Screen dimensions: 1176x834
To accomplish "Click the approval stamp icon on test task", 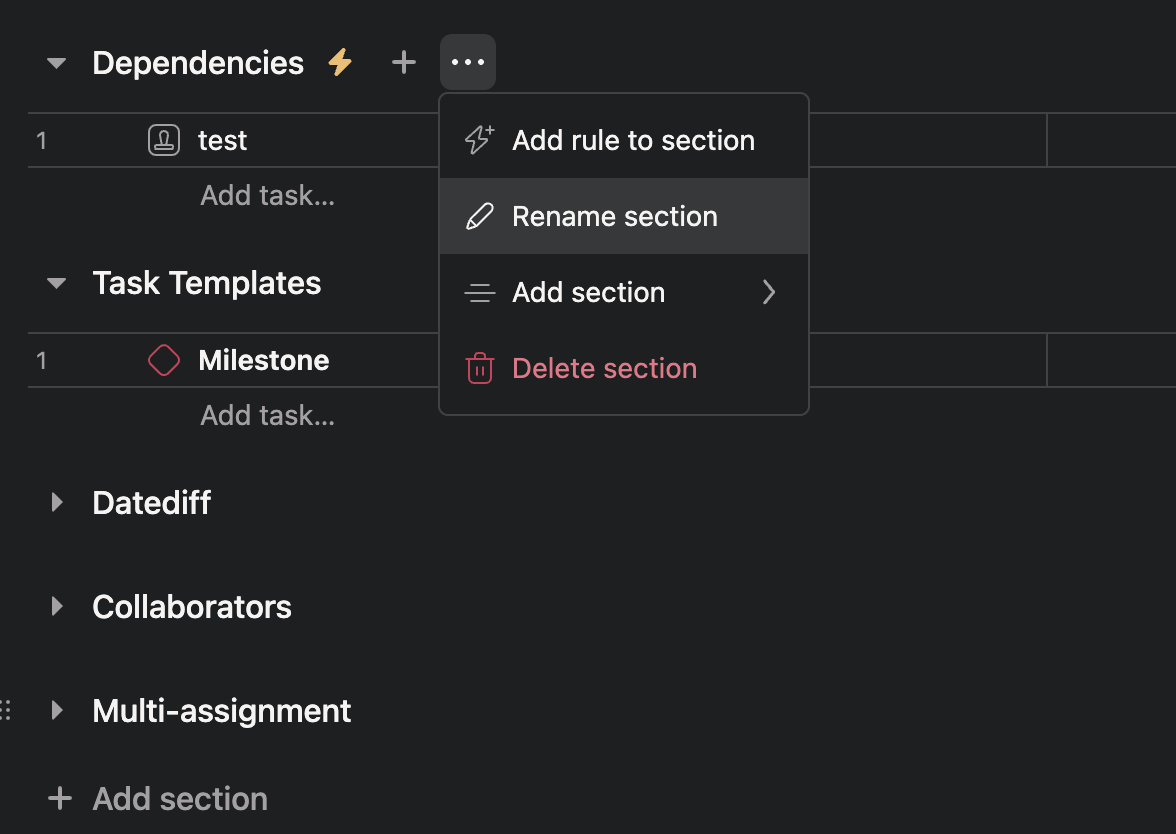I will [164, 140].
